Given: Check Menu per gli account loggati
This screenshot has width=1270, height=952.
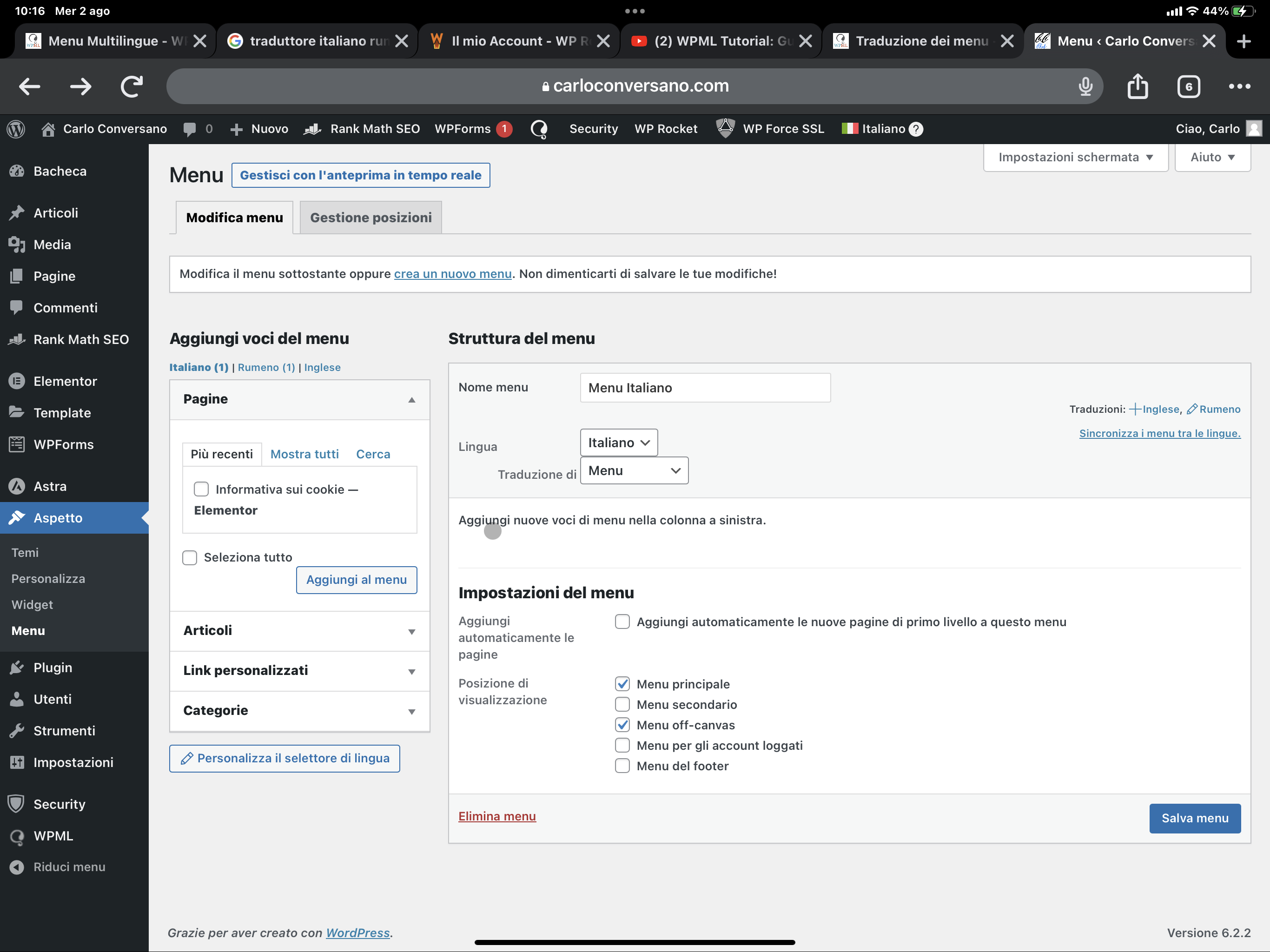Looking at the screenshot, I should [x=622, y=745].
